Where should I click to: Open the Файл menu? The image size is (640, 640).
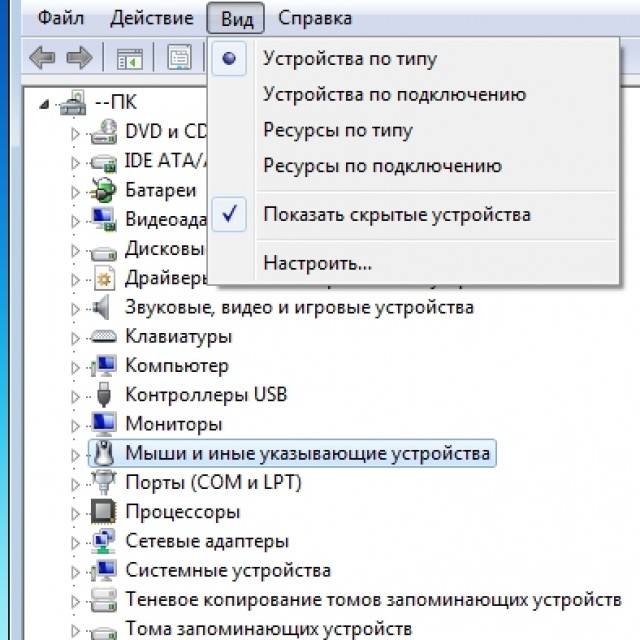coord(61,18)
